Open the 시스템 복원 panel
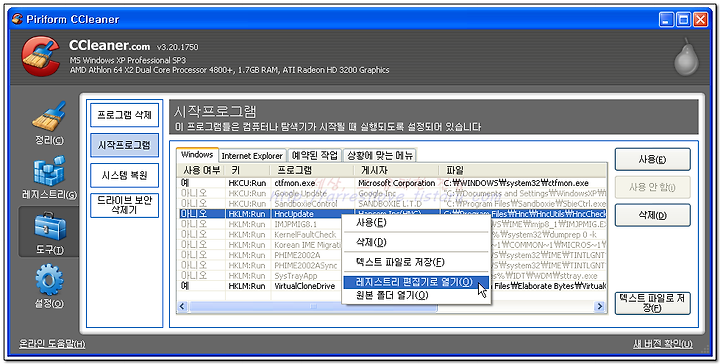This screenshot has height=364, width=720. [x=124, y=175]
